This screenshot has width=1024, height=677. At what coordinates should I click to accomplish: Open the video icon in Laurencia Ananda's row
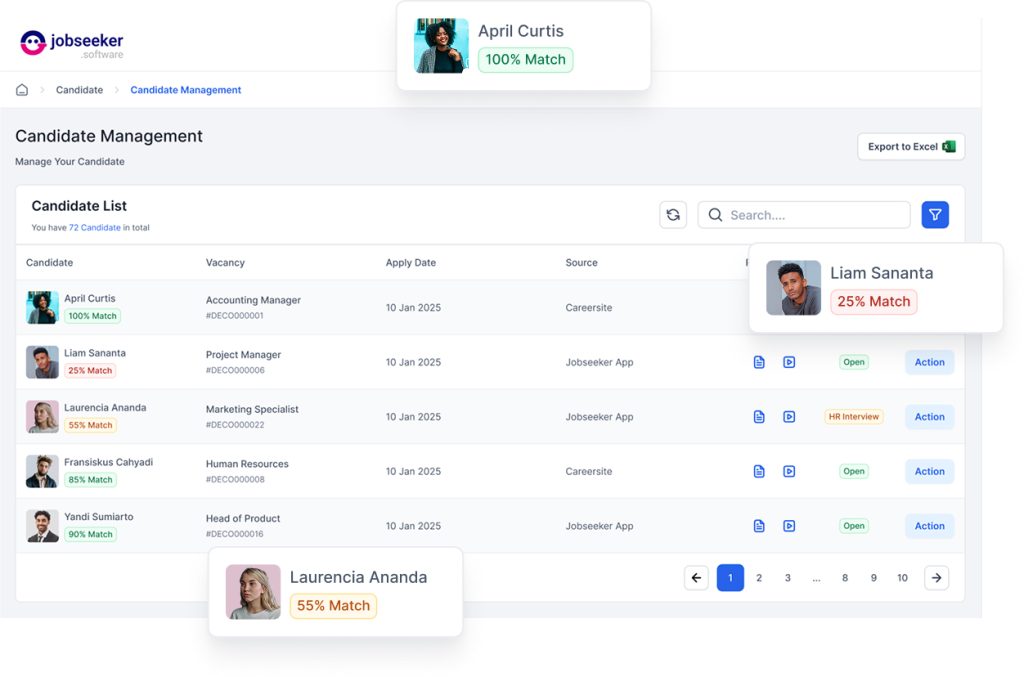pos(789,417)
